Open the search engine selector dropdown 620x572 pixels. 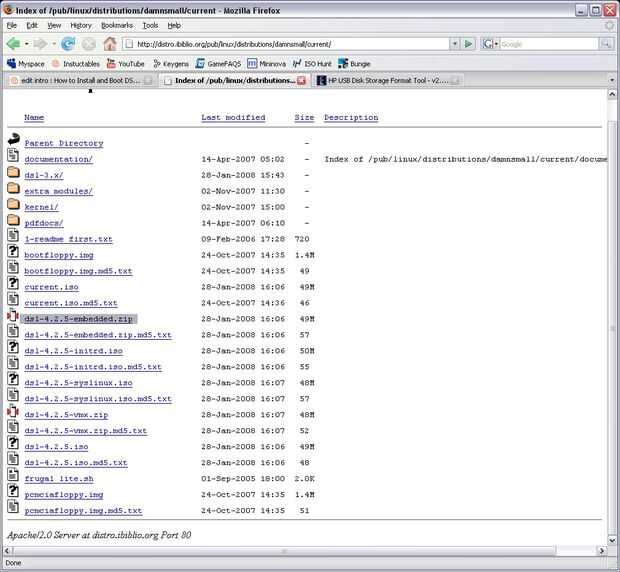tap(490, 44)
